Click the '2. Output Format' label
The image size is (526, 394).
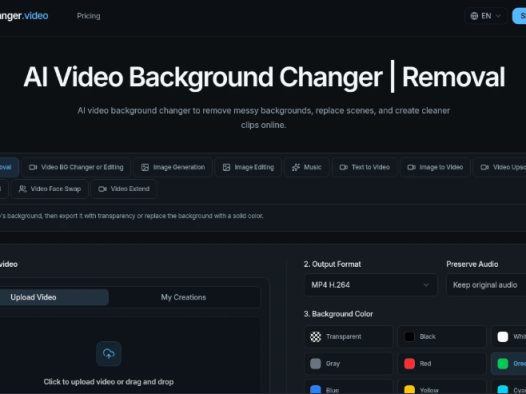332,264
